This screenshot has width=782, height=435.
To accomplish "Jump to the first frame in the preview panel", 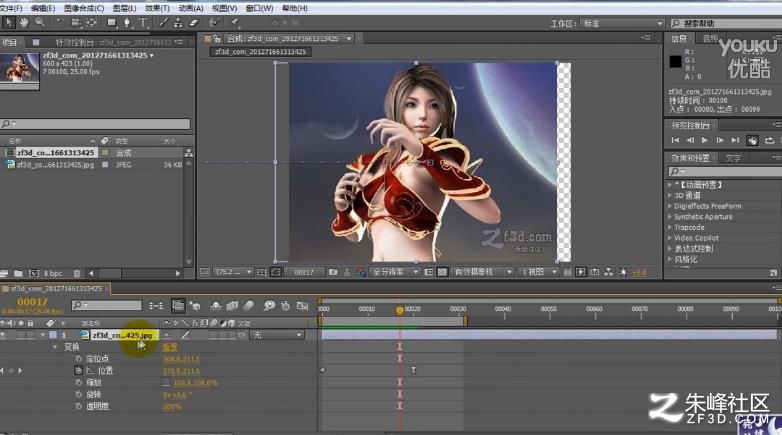I will [675, 140].
